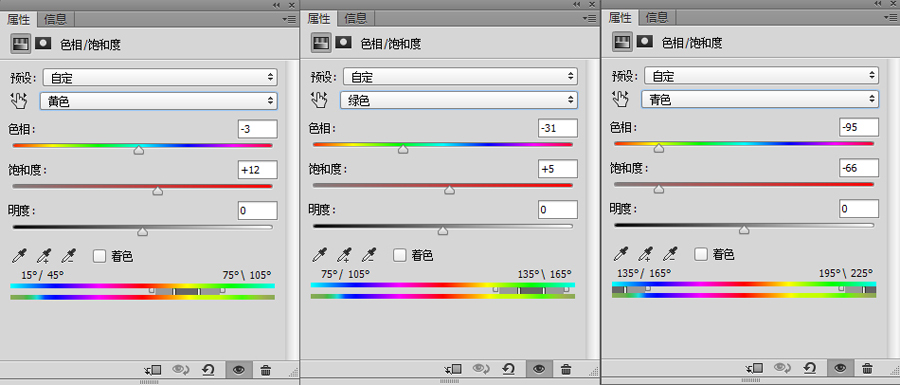
Task: Open panel flyout menu in Yellow panel
Action: pyautogui.click(x=288, y=19)
